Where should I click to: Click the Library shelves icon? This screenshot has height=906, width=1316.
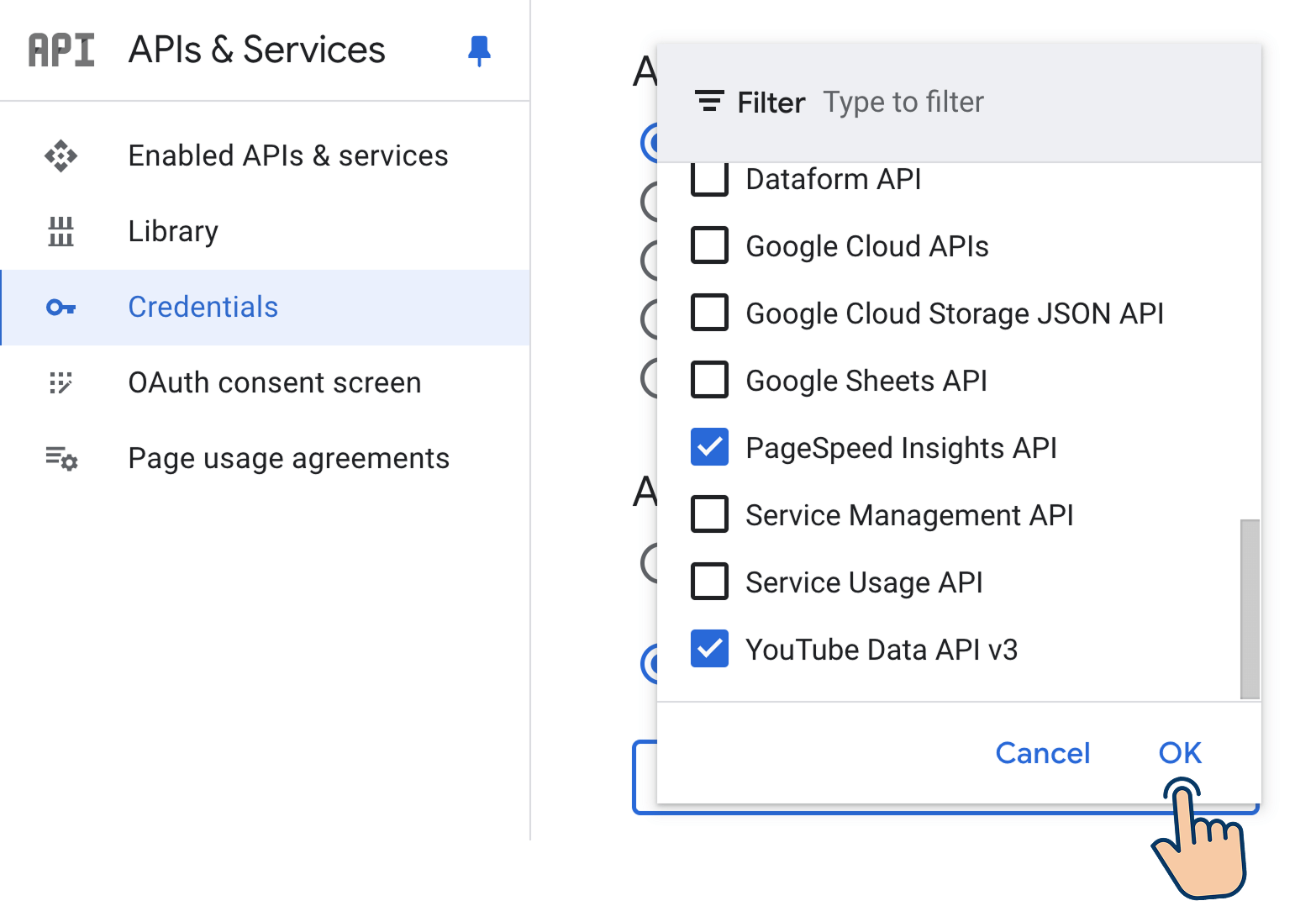pyautogui.click(x=61, y=231)
